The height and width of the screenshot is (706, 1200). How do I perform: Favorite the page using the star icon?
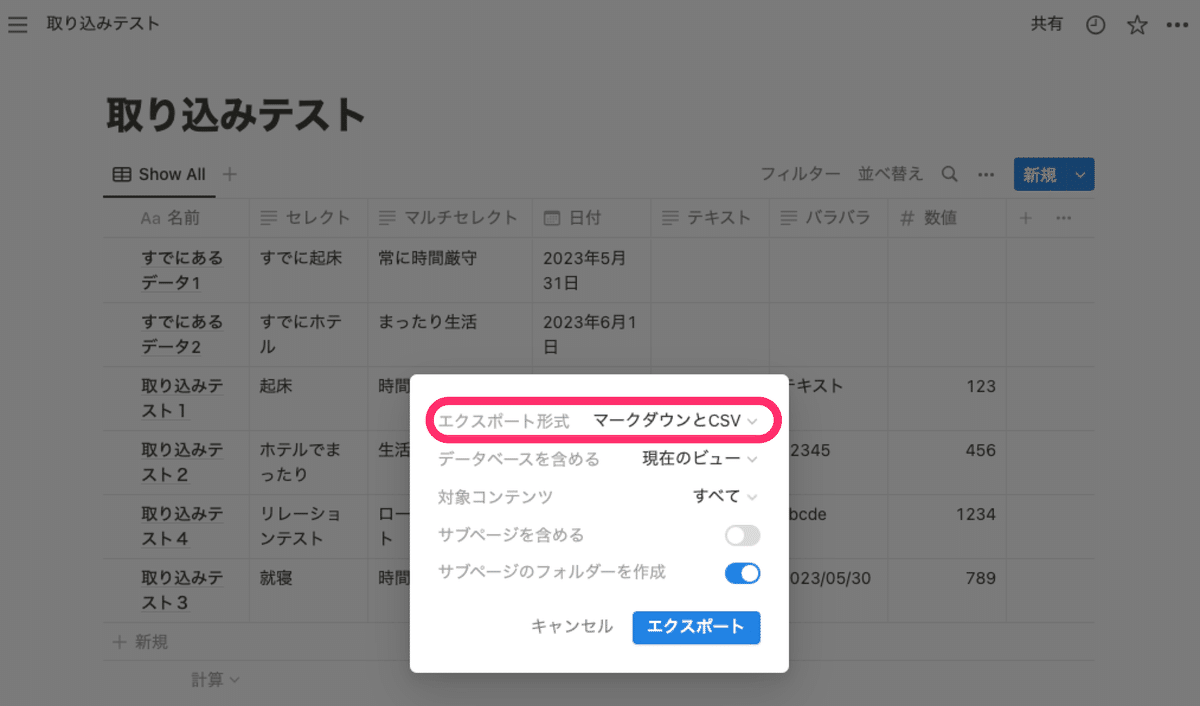point(1136,24)
